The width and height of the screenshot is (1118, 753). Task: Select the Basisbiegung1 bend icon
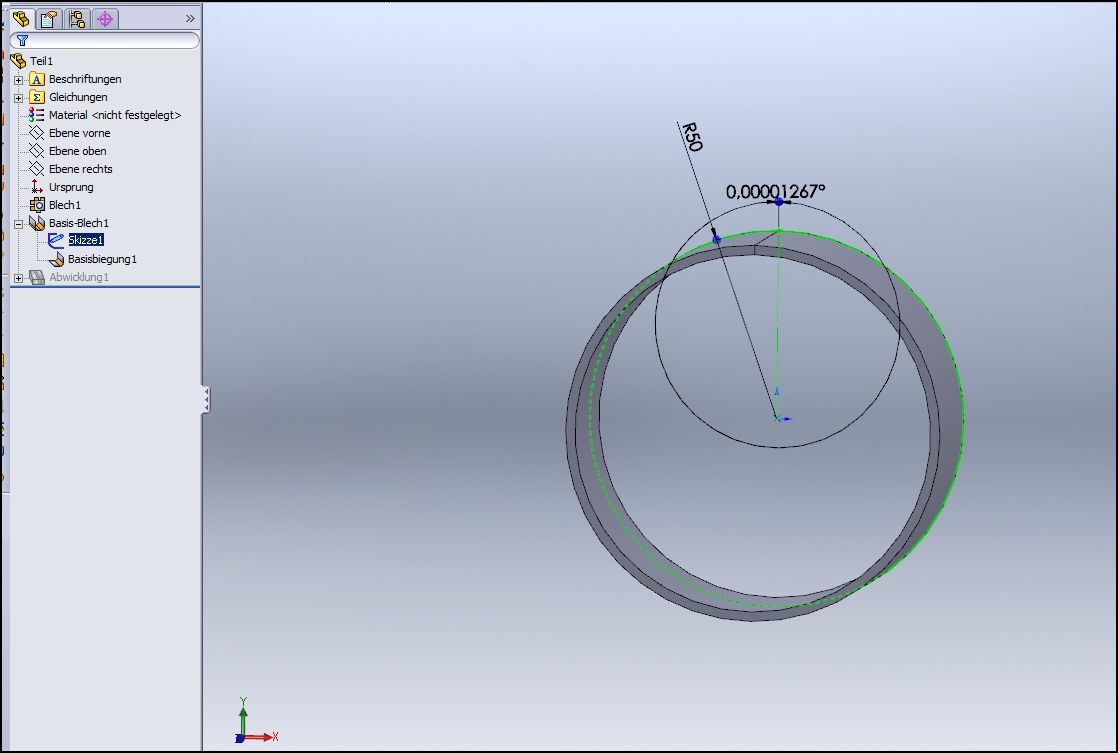56,259
